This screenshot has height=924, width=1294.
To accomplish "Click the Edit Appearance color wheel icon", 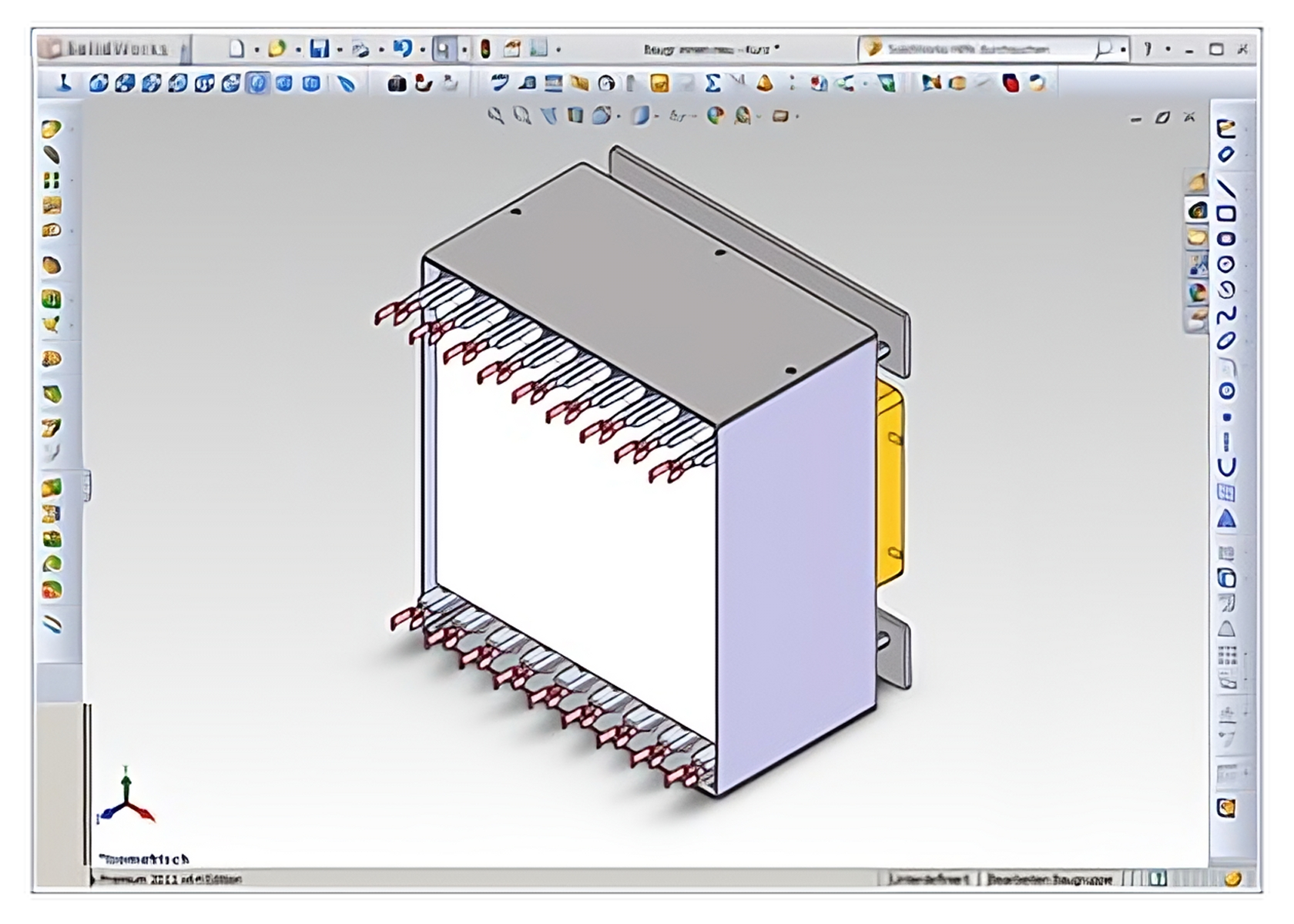I will (716, 116).
